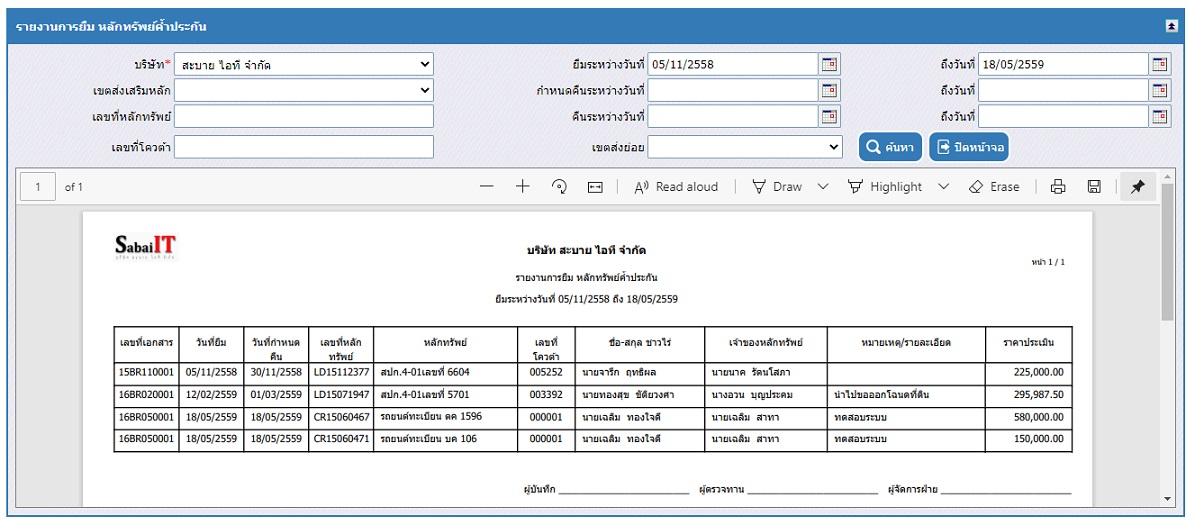Activate the Highlight tool
This screenshot has height=525, width=1195.
click(x=885, y=187)
